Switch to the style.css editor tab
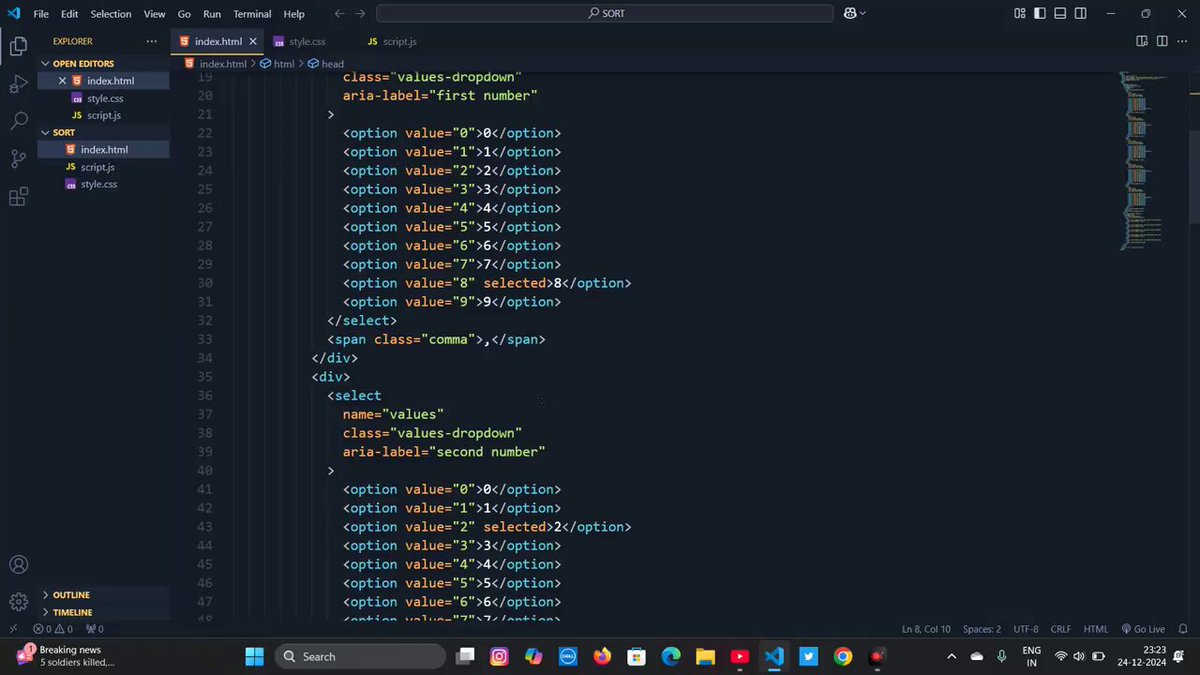Screen dimensions: 1200x675 [x=307, y=42]
